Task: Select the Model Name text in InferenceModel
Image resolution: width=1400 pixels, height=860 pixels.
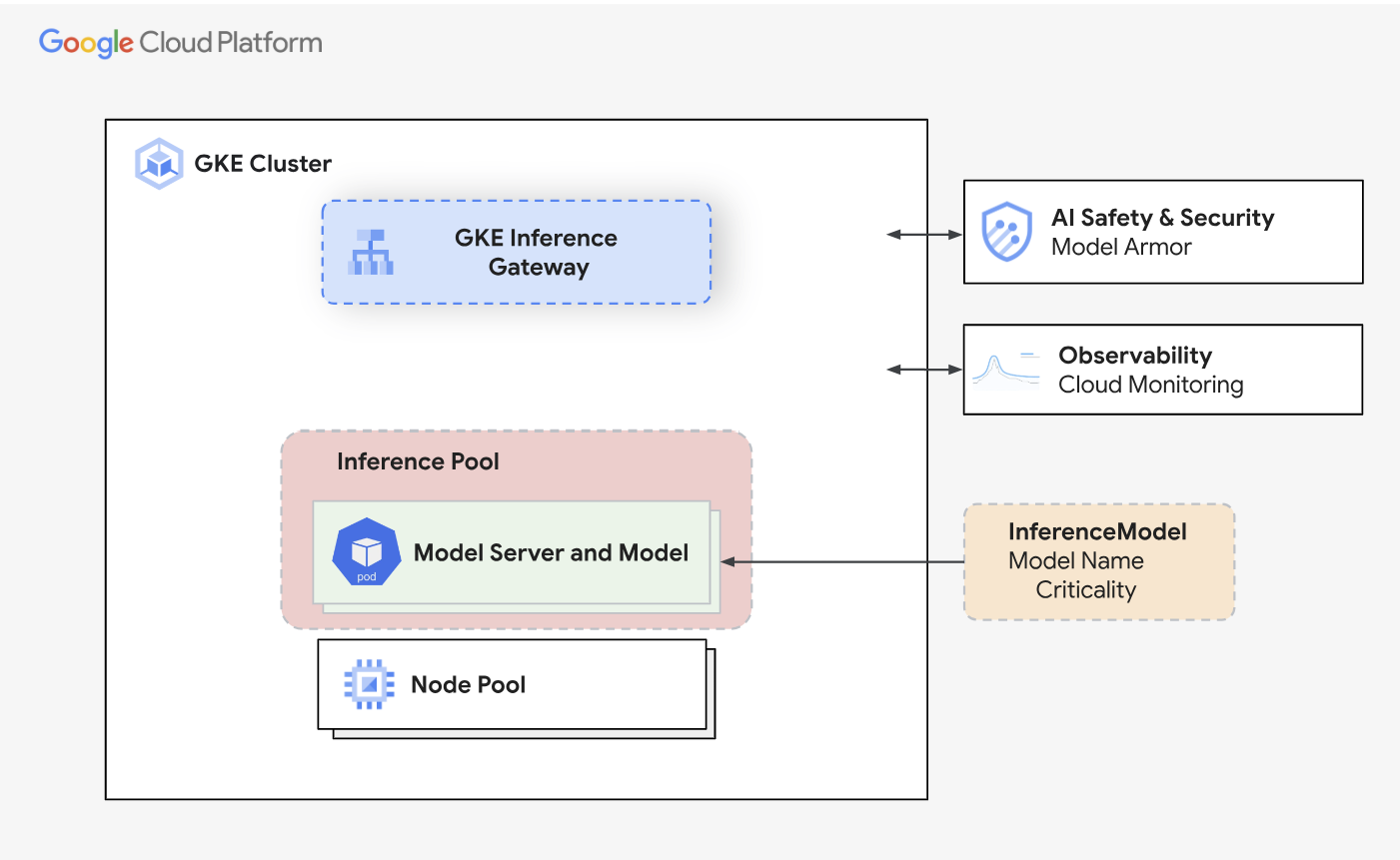Action: pyautogui.click(x=1075, y=561)
